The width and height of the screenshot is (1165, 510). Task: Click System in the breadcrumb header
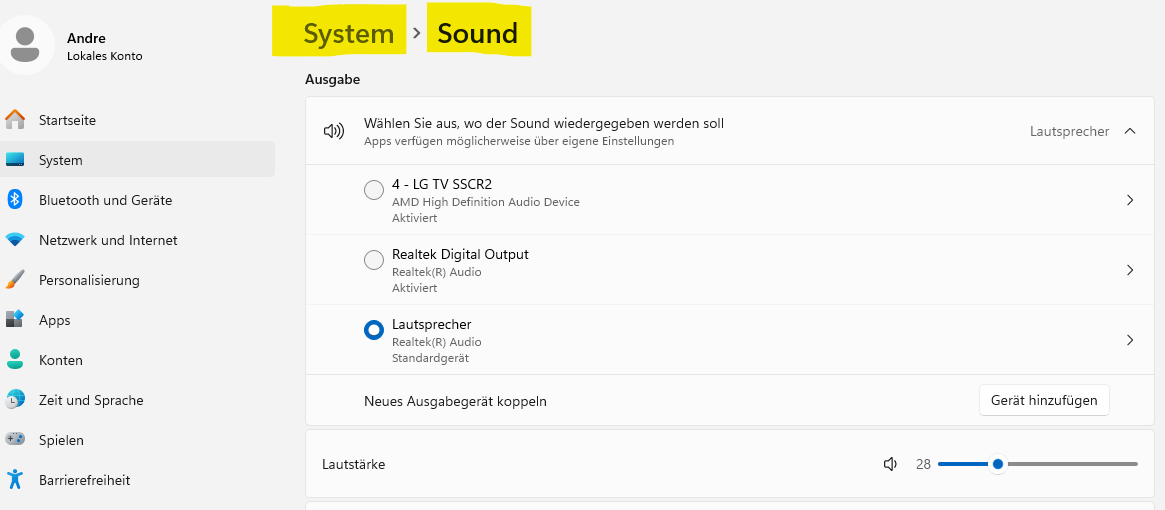[x=348, y=33]
